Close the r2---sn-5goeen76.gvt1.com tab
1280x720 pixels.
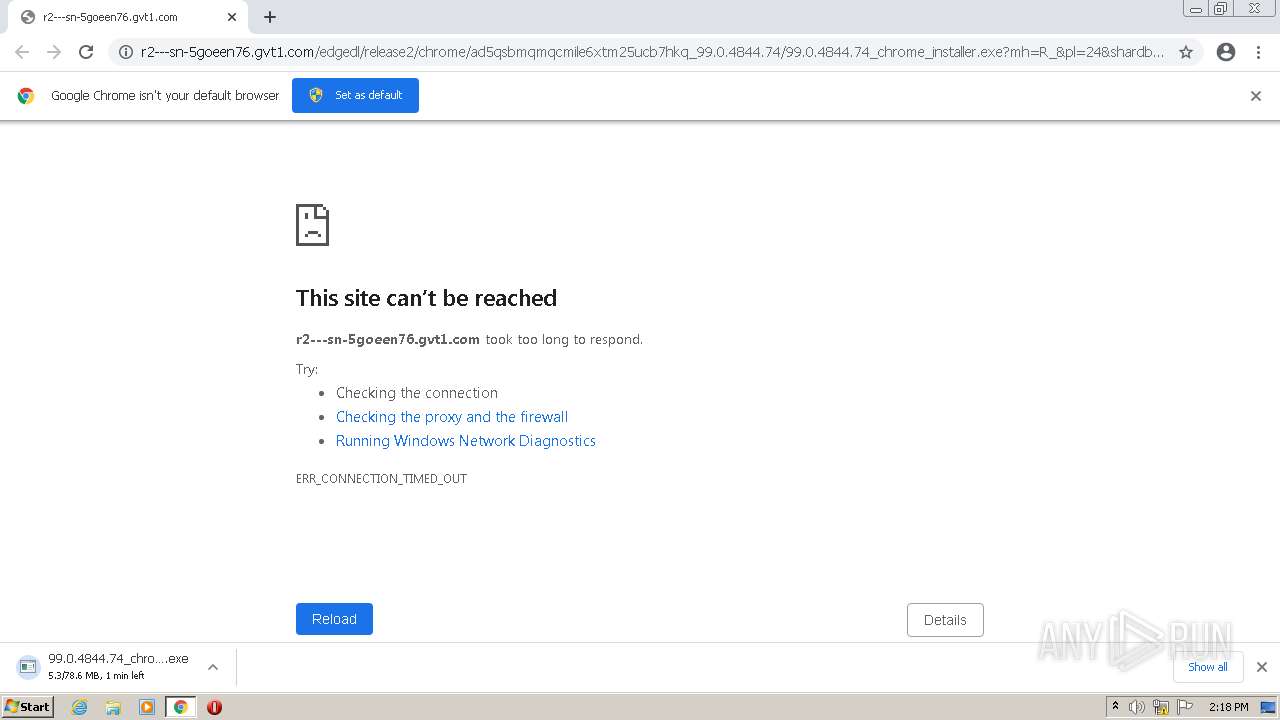click(x=232, y=17)
